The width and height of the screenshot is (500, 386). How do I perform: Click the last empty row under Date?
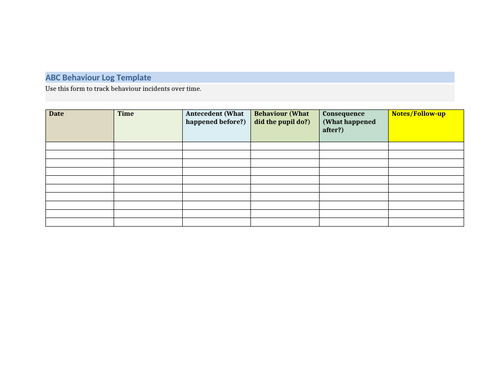[80, 222]
